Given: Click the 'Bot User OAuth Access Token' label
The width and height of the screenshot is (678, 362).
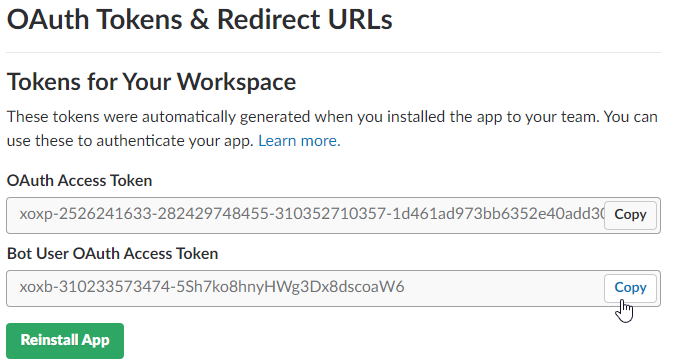Looking at the screenshot, I should coord(112,253).
